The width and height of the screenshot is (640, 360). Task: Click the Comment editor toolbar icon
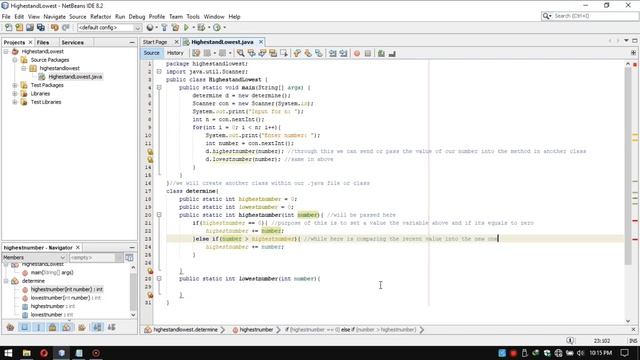click(x=381, y=53)
